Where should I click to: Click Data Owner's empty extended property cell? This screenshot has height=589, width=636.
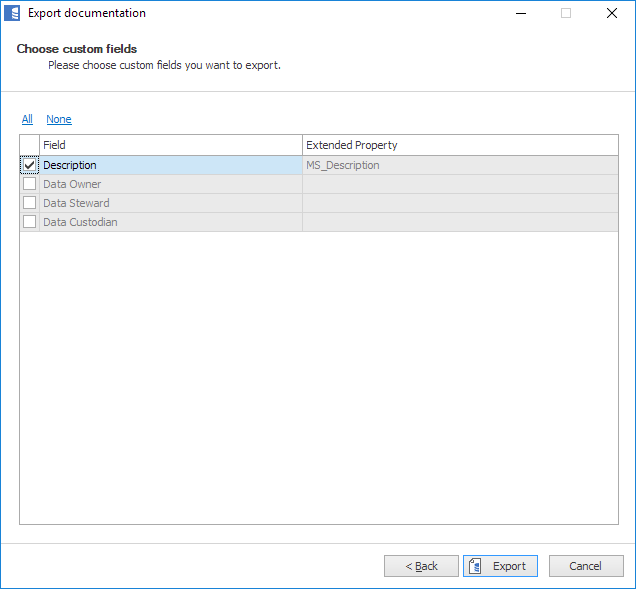coord(460,184)
